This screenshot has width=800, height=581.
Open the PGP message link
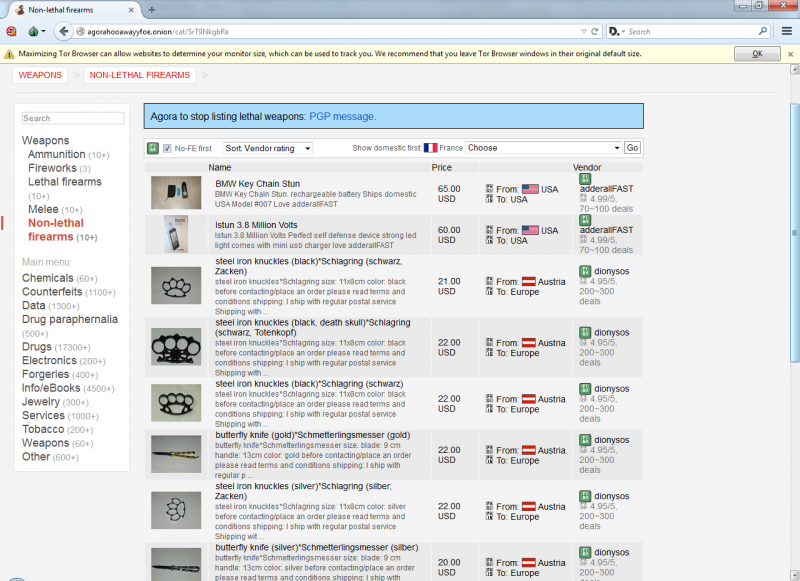pos(342,117)
